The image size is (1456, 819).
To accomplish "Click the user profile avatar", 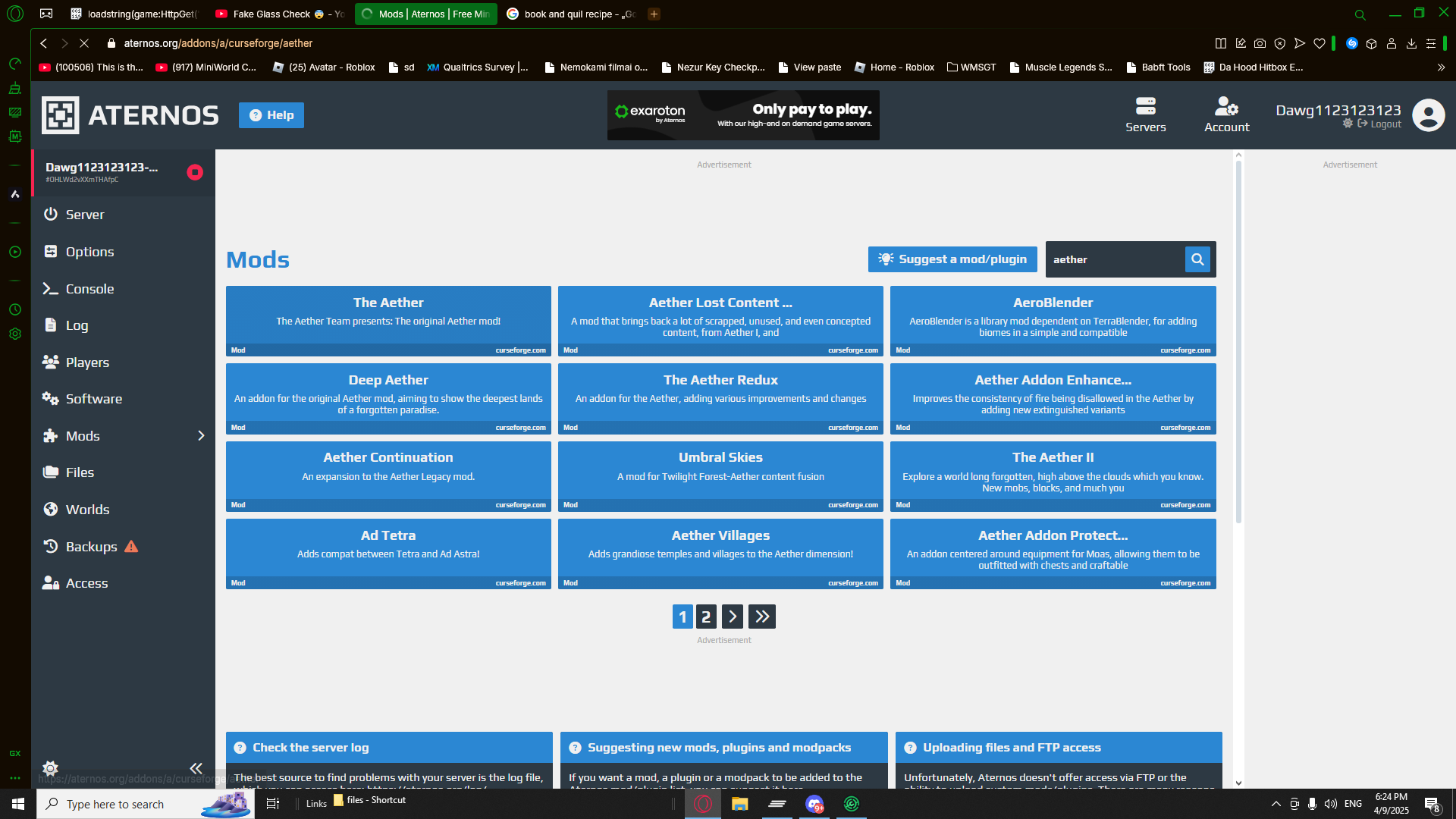I will [x=1429, y=115].
